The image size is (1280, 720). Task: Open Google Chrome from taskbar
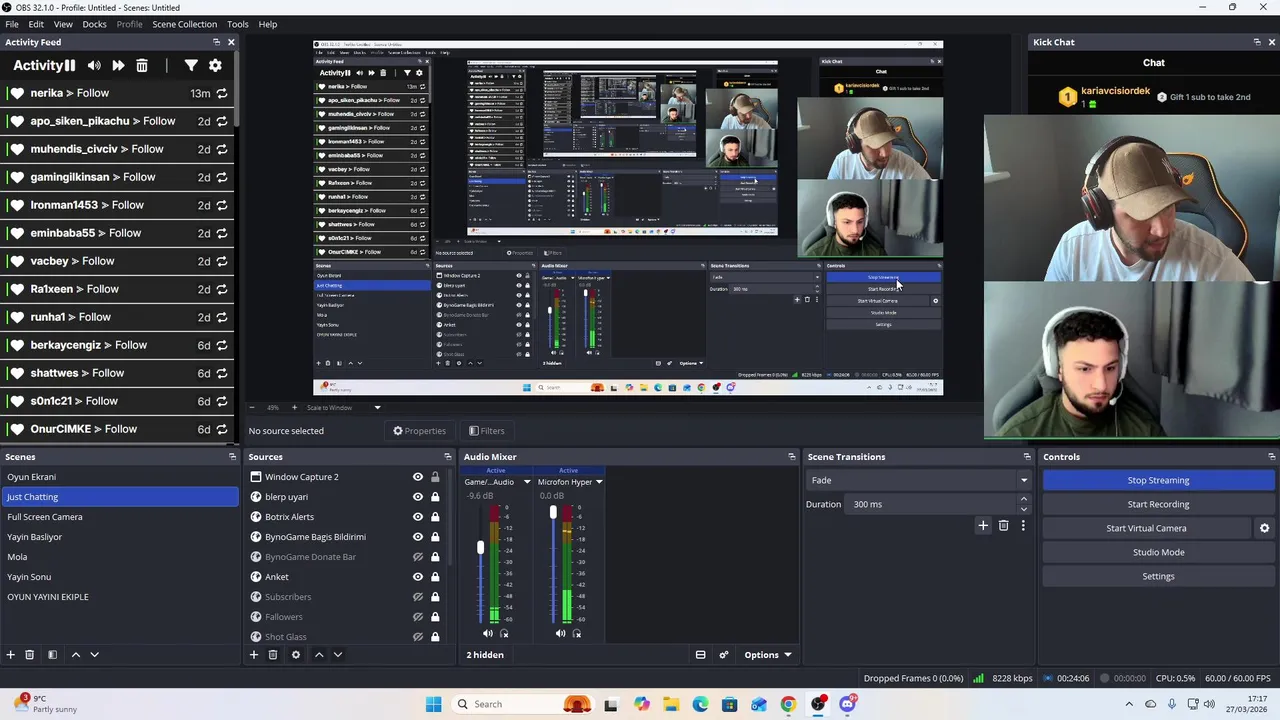[x=789, y=704]
